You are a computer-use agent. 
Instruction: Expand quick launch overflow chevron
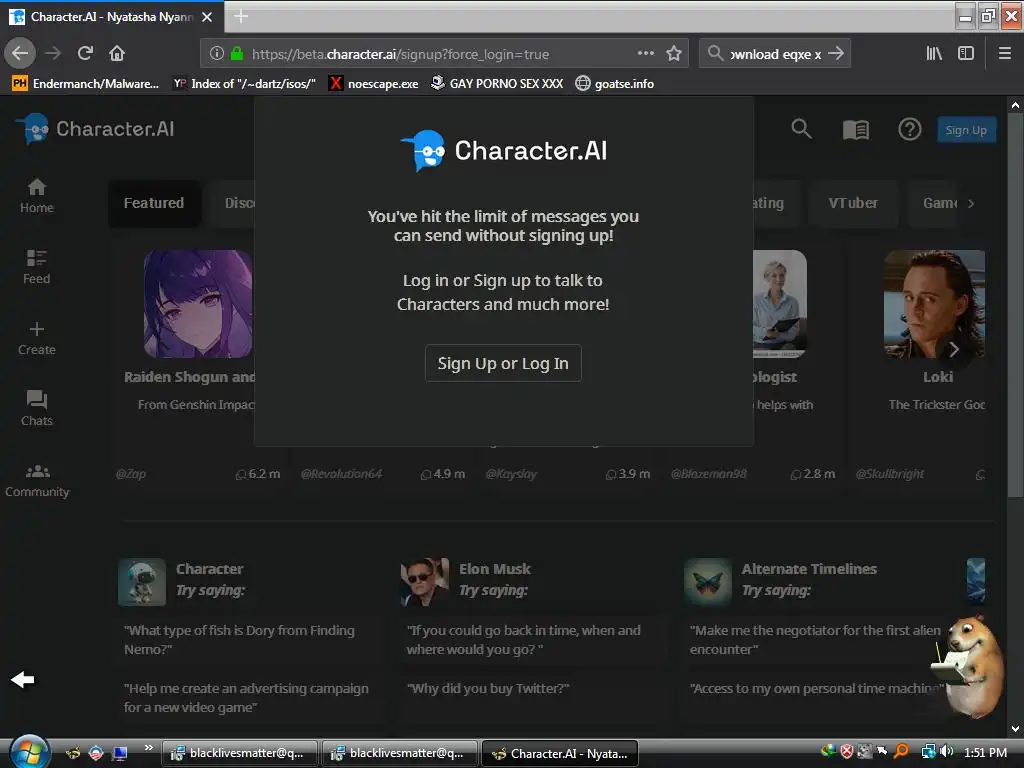point(149,747)
